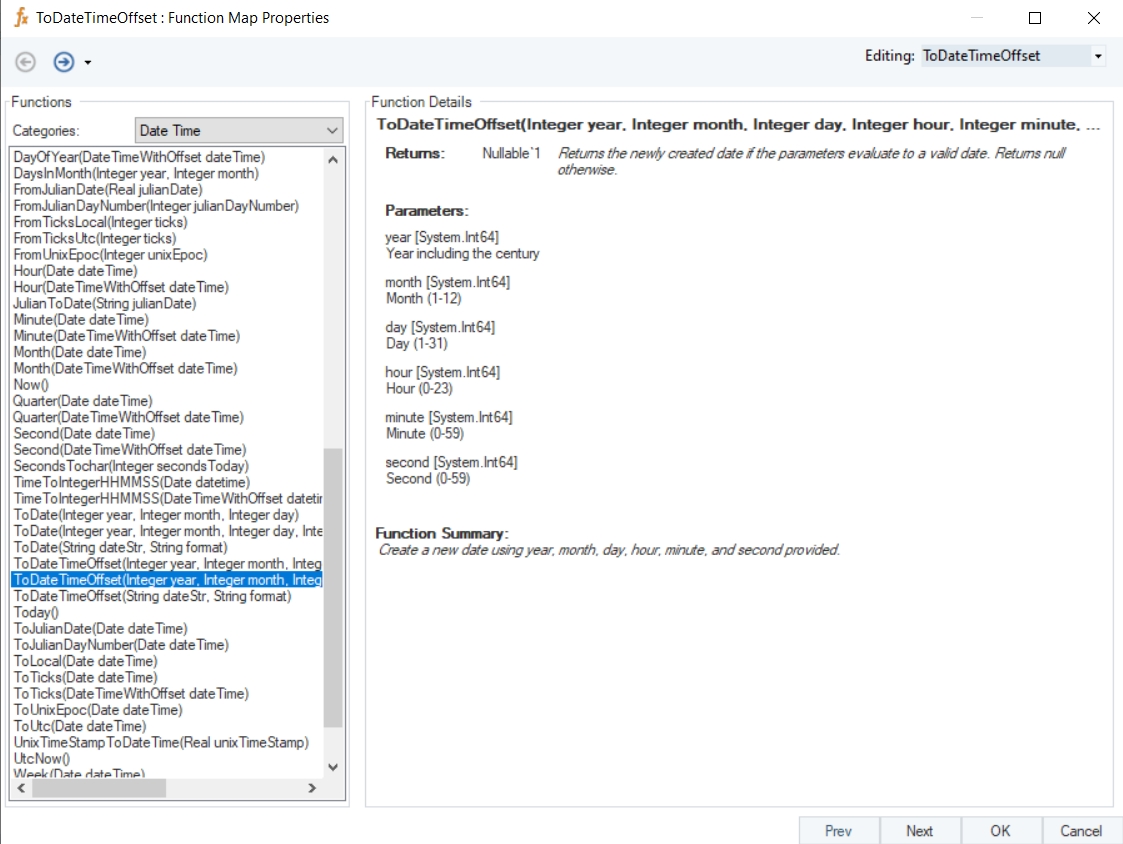Pick ToDate(String dateStr, String format)
This screenshot has height=844, width=1123.
point(120,547)
